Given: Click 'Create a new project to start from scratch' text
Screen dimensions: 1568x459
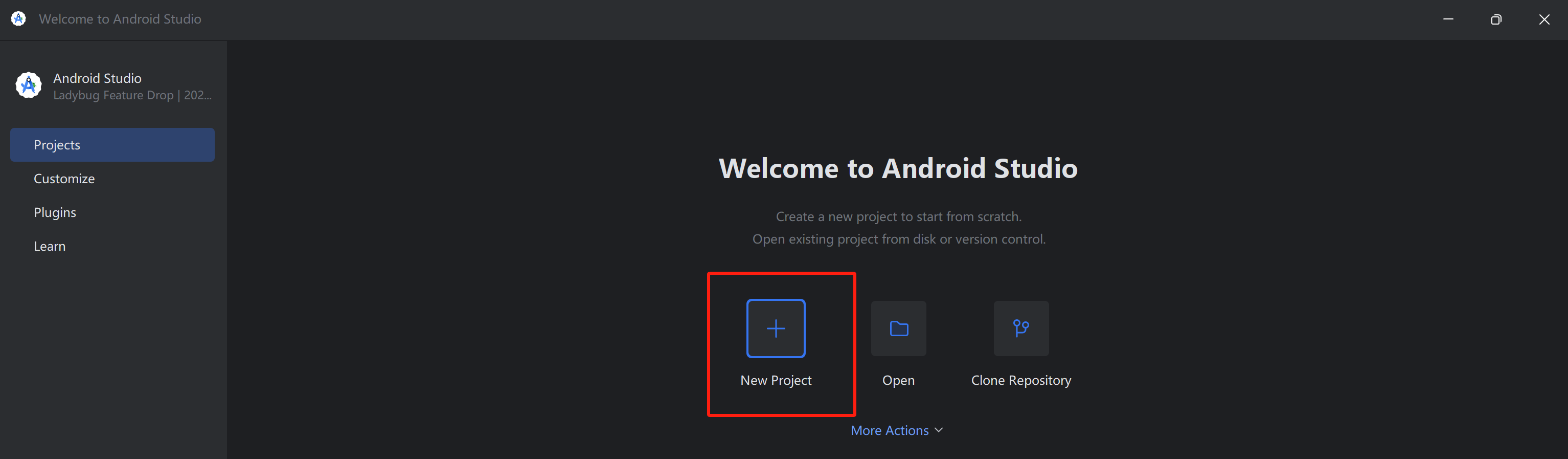Looking at the screenshot, I should tap(898, 216).
